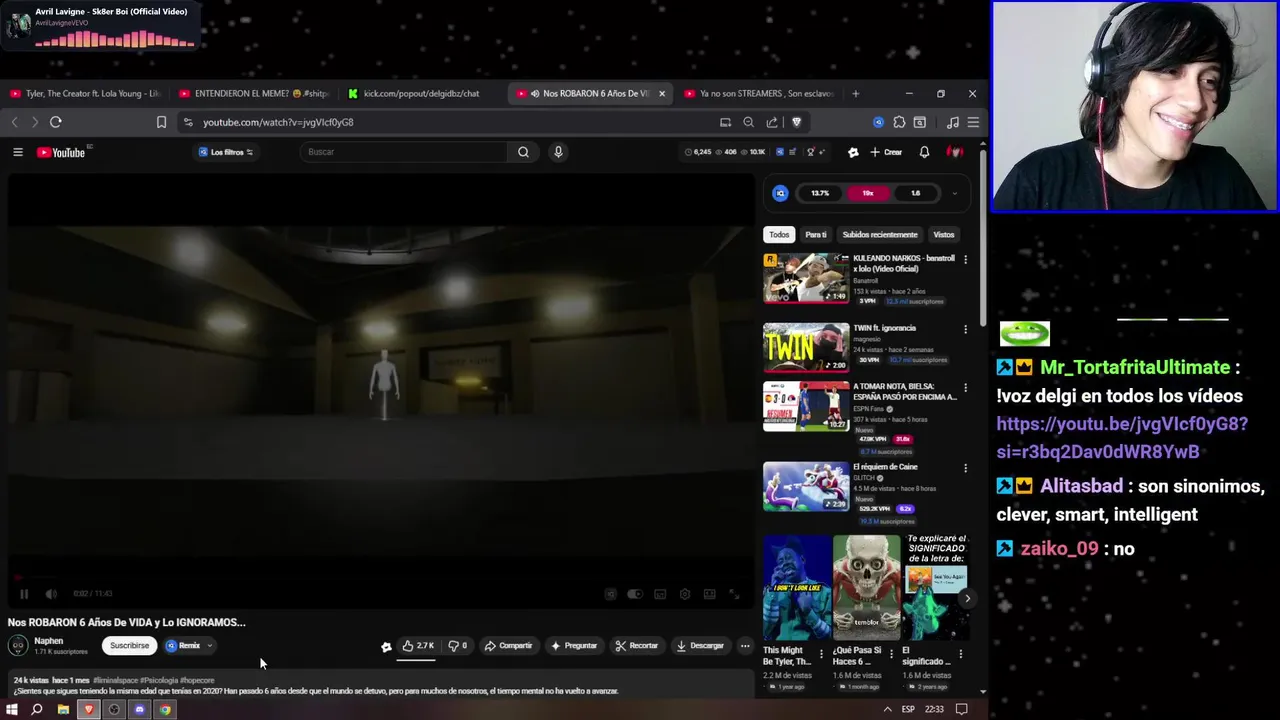Run the YouTube search magnifier button
Image resolution: width=1280 pixels, height=720 pixels.
(523, 152)
